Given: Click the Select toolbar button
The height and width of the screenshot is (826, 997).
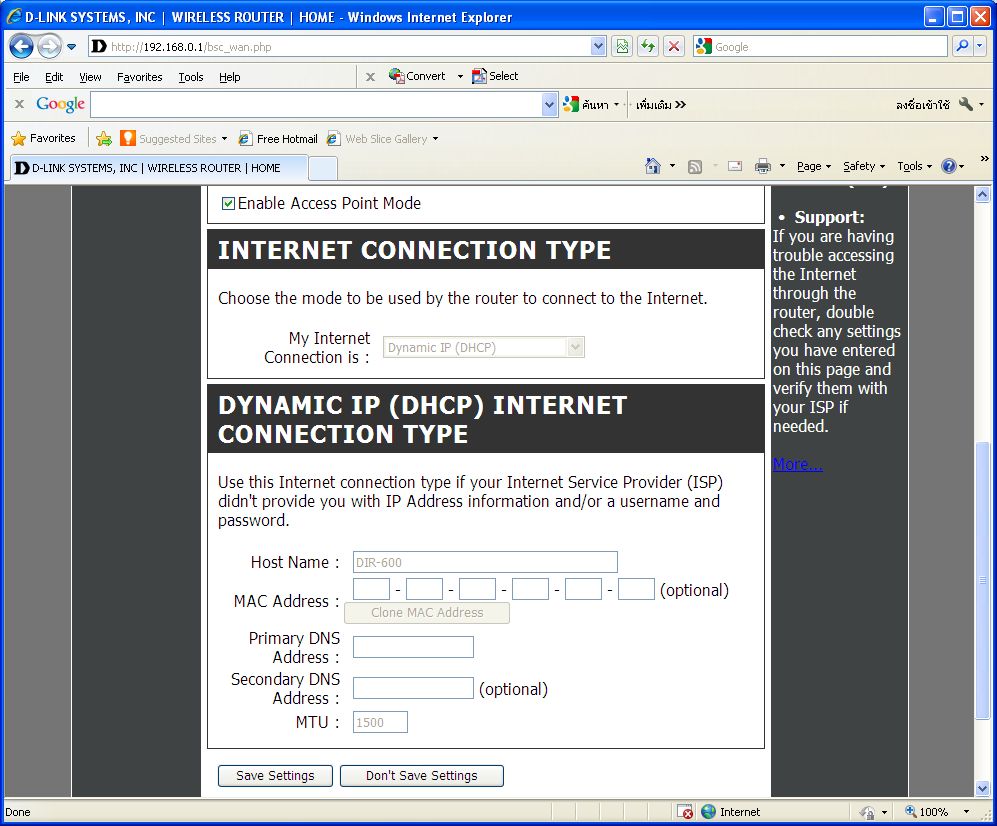Looking at the screenshot, I should [495, 76].
